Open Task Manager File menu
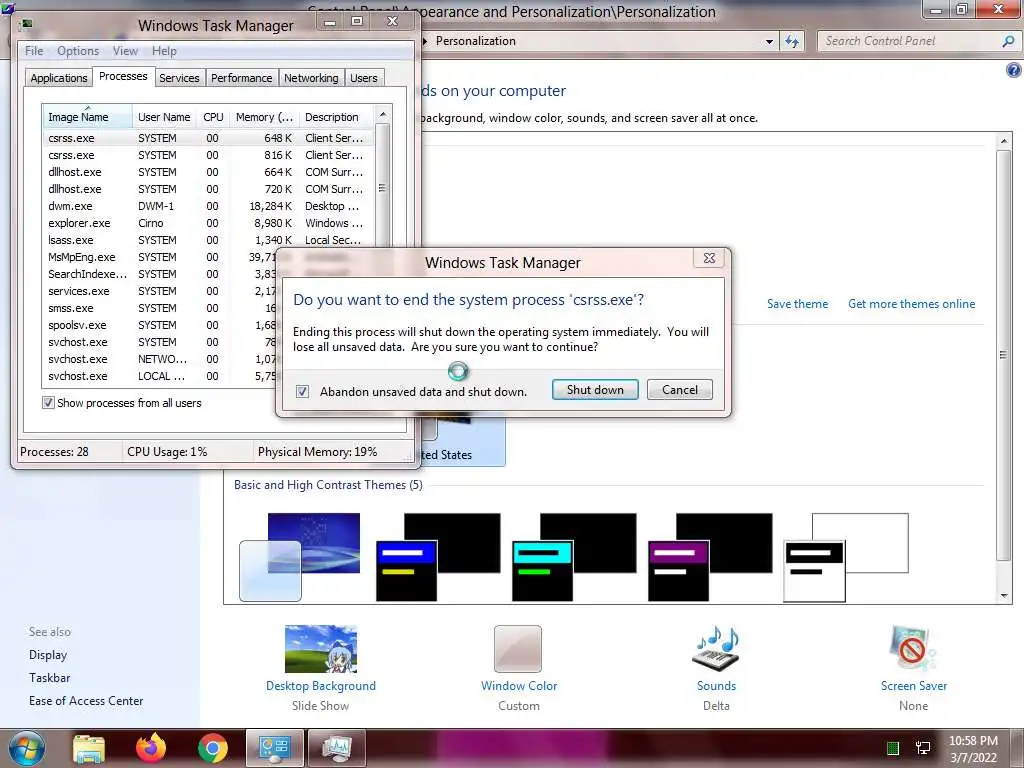This screenshot has height=768, width=1024. [34, 50]
